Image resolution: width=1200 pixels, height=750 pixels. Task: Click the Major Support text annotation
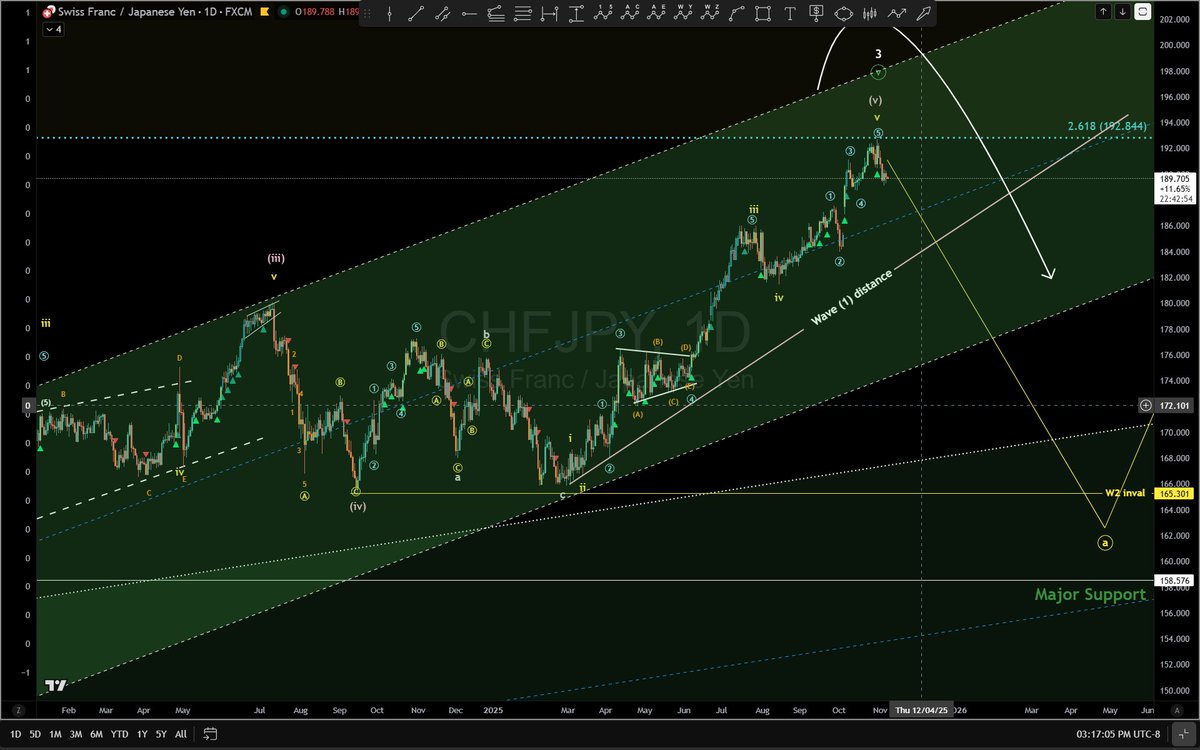1090,595
